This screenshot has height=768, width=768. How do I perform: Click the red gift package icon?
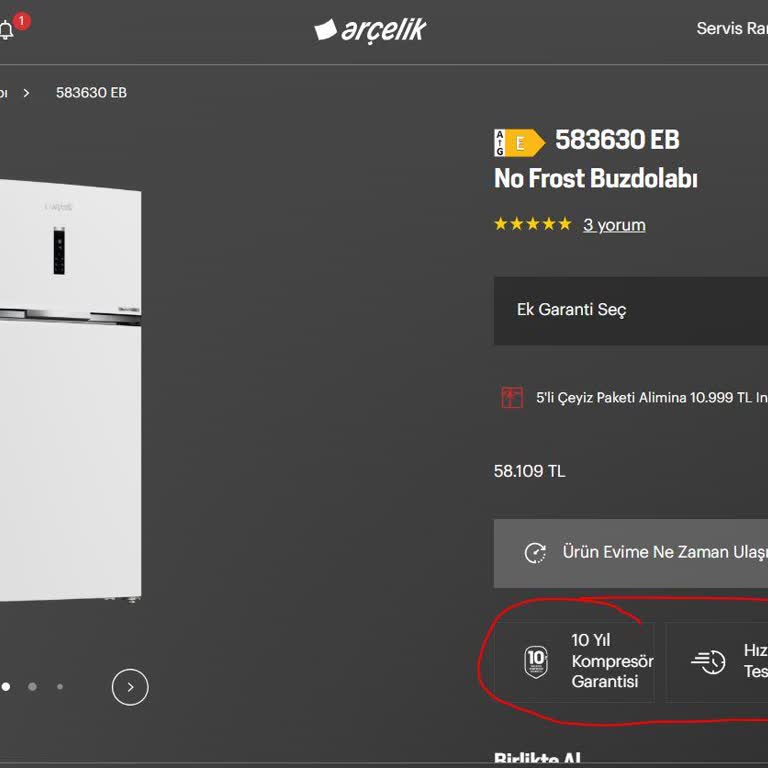[512, 397]
